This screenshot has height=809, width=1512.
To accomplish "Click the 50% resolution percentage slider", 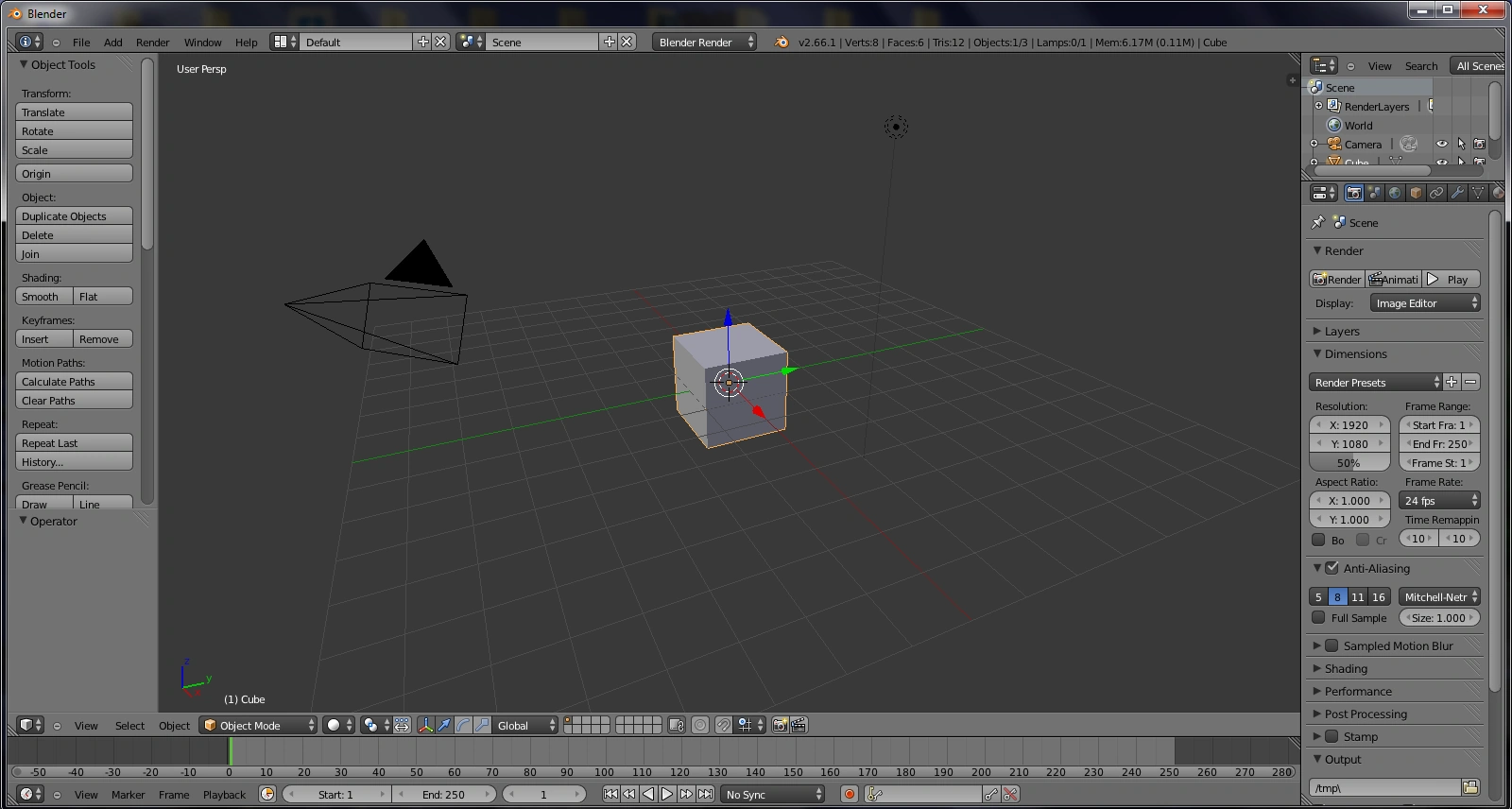I will coord(1349,463).
